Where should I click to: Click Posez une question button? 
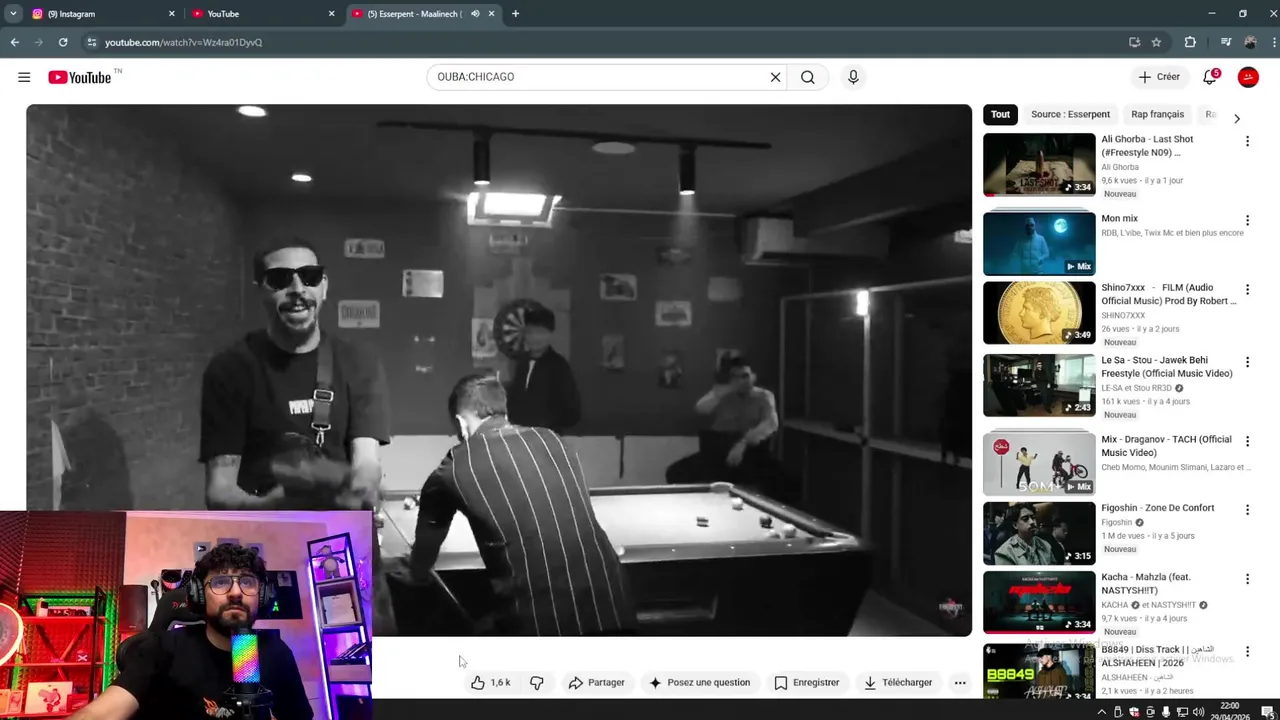click(699, 682)
